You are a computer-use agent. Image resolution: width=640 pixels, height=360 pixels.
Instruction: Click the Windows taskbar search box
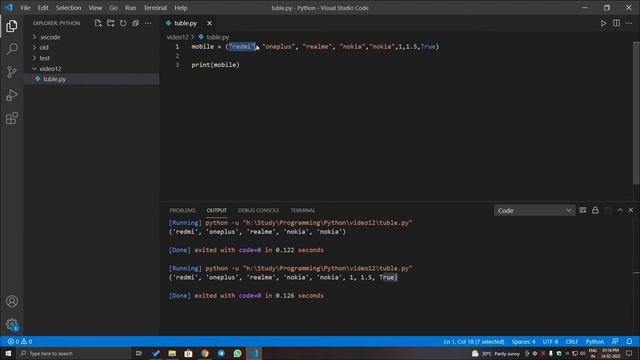tap(73, 353)
